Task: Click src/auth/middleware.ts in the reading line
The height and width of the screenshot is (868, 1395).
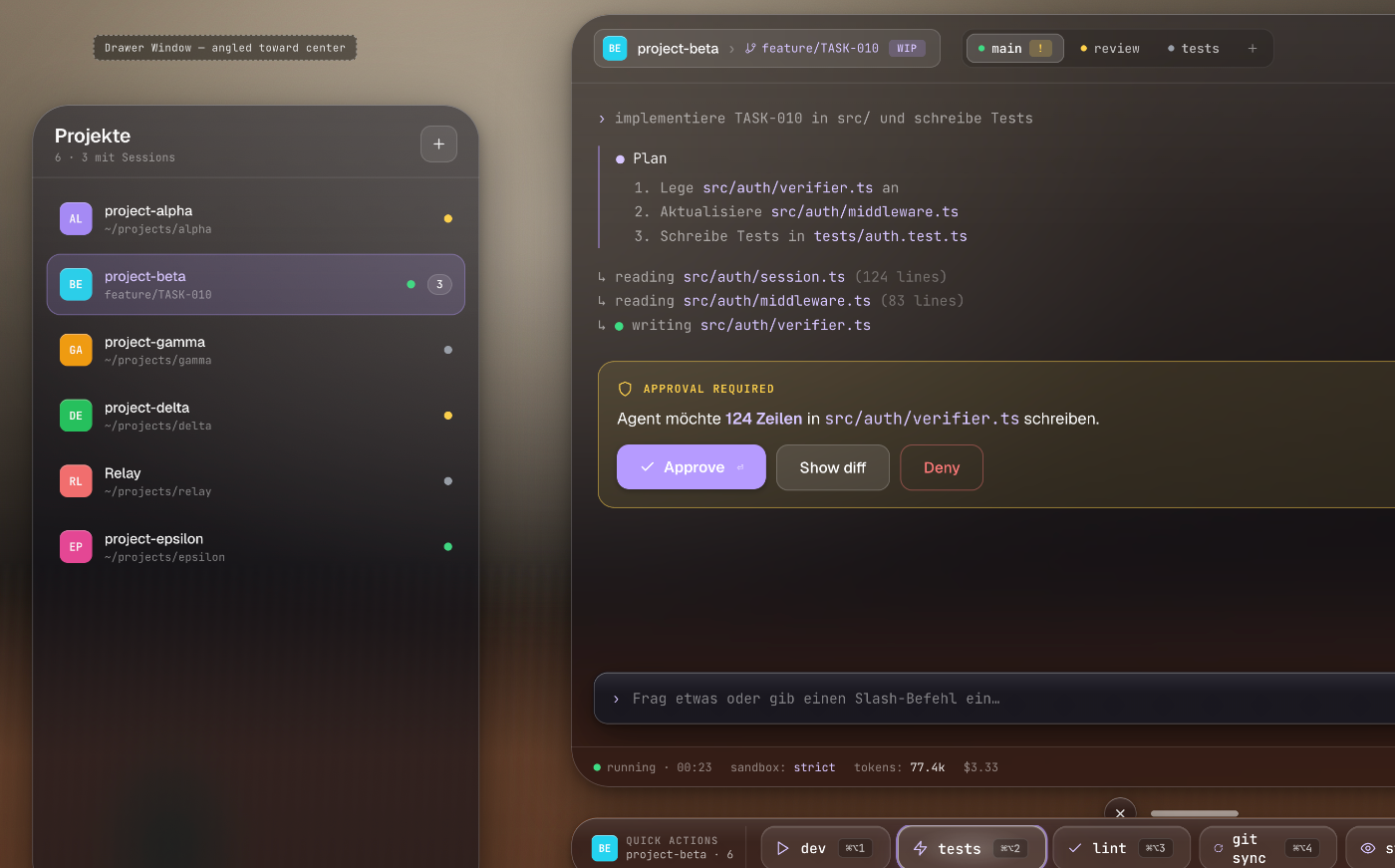Action: [x=776, y=301]
